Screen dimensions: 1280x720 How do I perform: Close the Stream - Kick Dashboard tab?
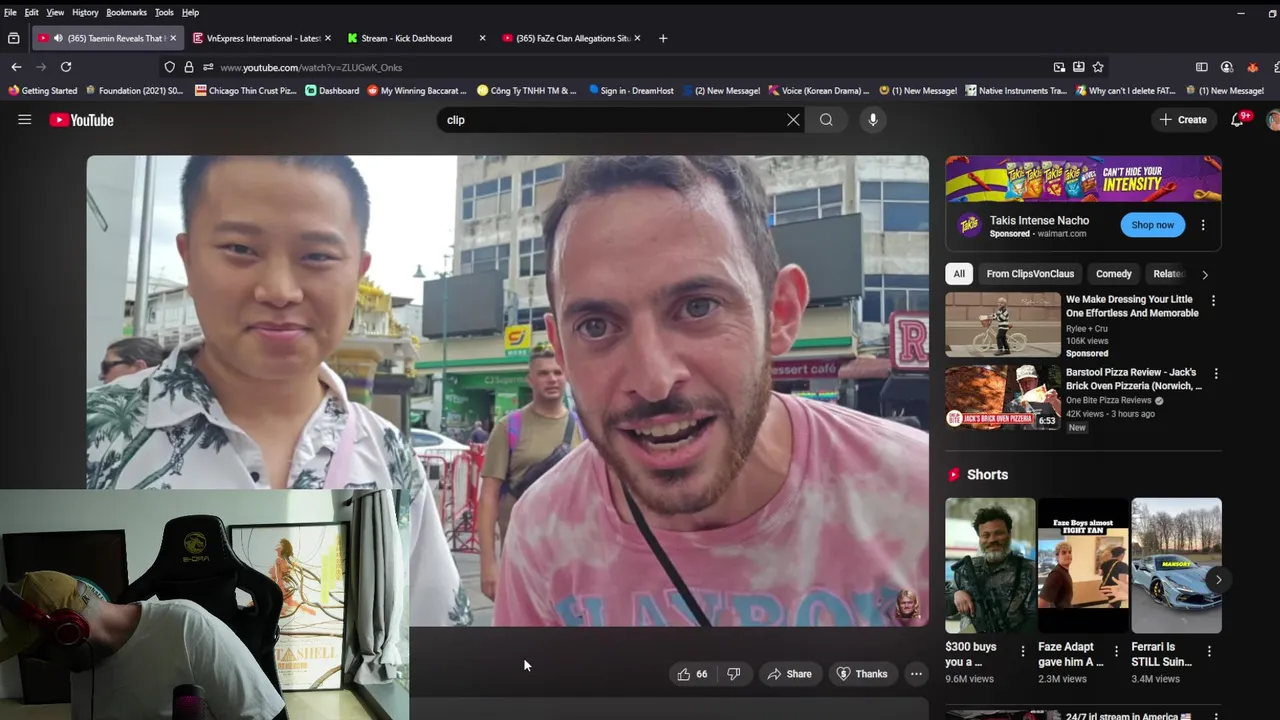click(x=482, y=38)
